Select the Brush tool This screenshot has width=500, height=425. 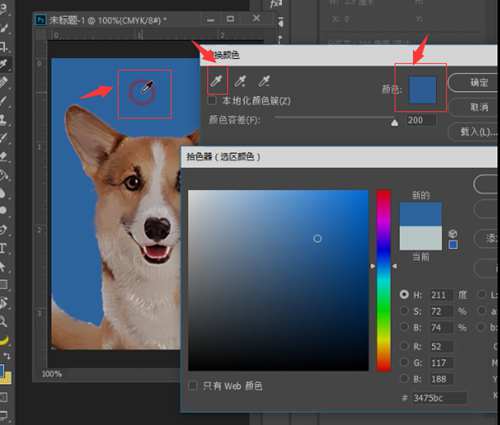tap(3, 100)
